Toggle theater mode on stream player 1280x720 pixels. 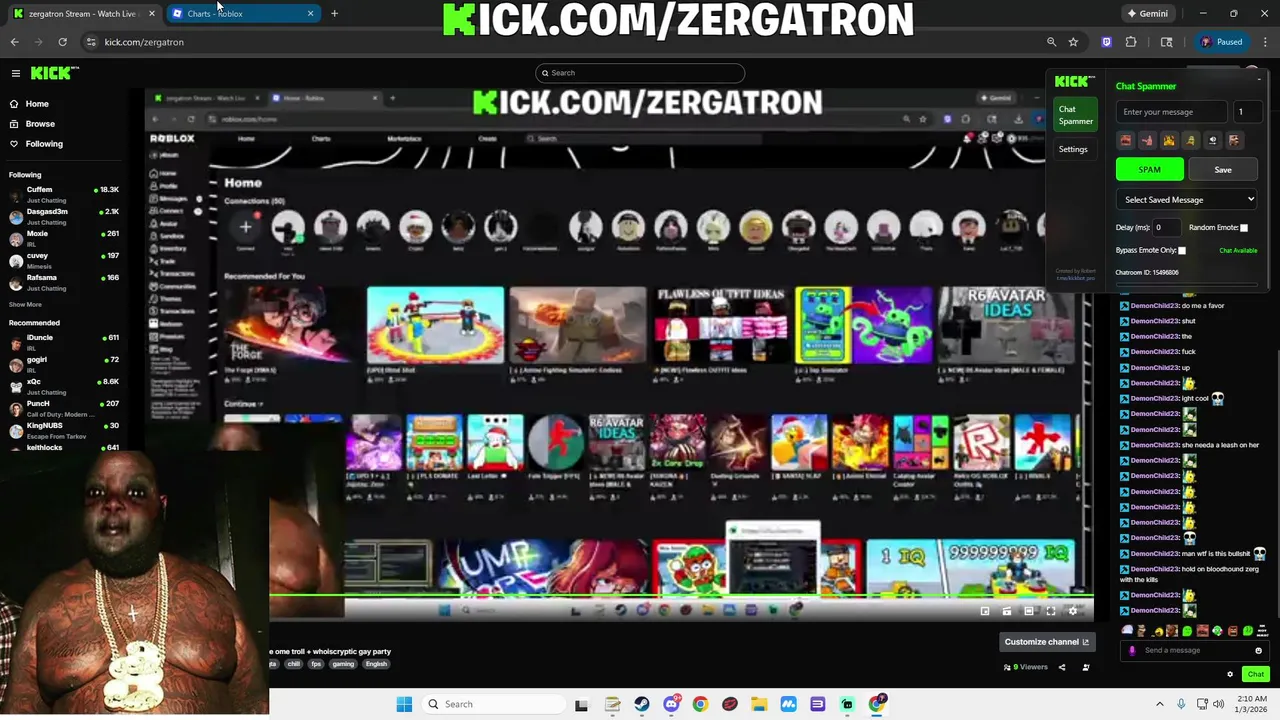(1029, 611)
